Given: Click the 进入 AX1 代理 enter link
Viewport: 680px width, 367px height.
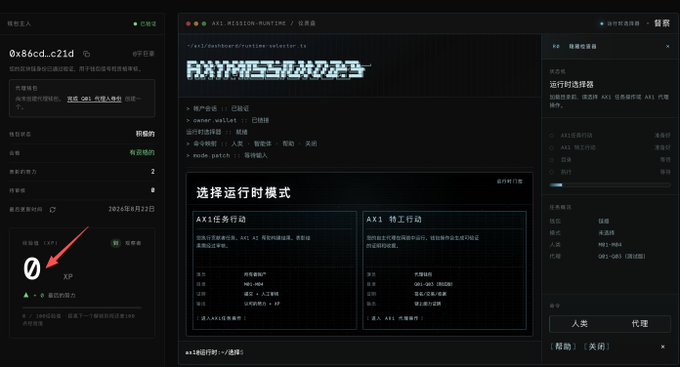Looking at the screenshot, I should [395, 318].
